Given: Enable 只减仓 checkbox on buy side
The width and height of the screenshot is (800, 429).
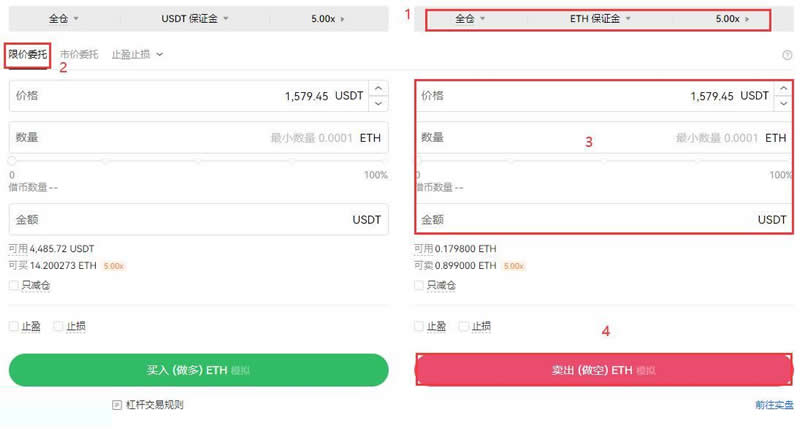Looking at the screenshot, I should click(x=14, y=286).
